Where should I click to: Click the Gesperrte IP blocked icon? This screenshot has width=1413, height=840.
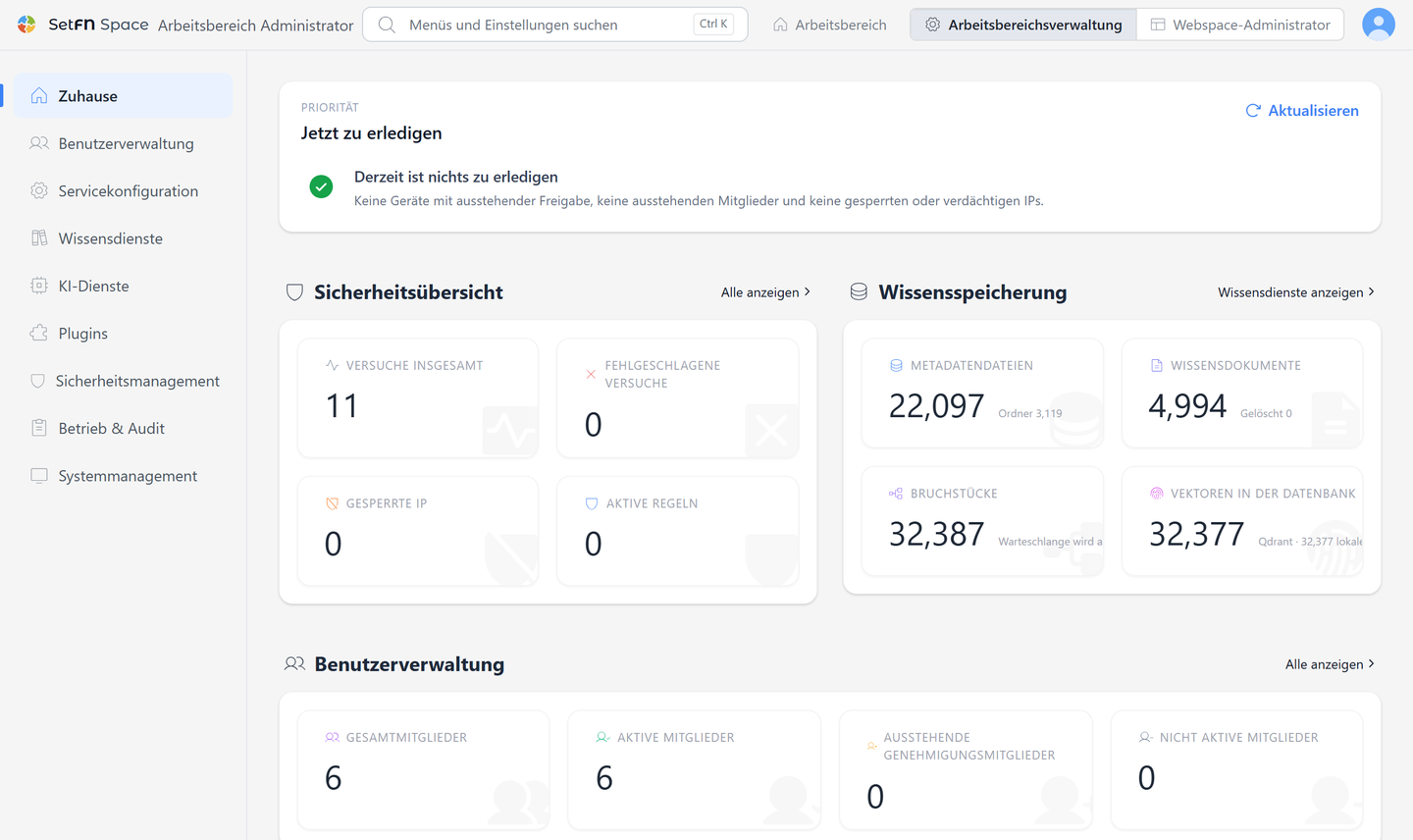tap(332, 503)
